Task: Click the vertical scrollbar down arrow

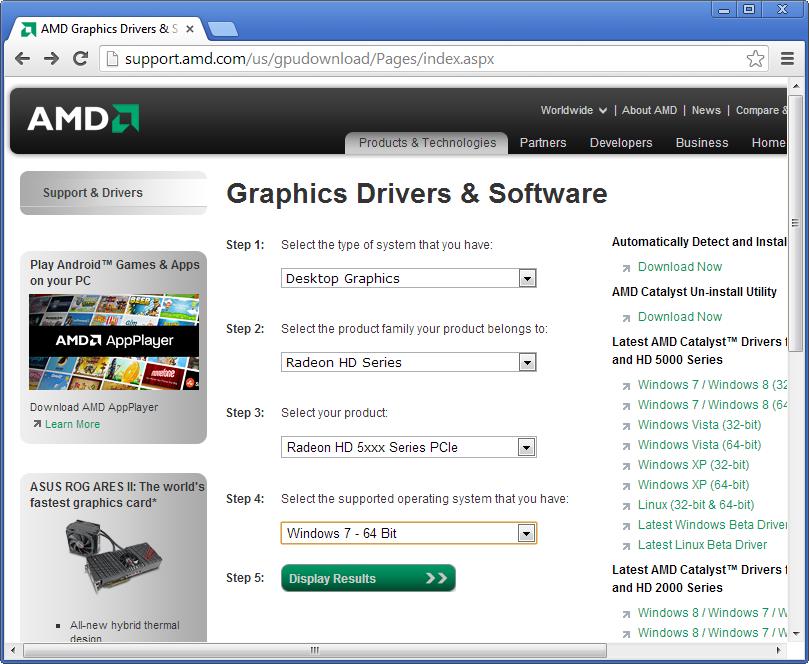Action: 795,633
